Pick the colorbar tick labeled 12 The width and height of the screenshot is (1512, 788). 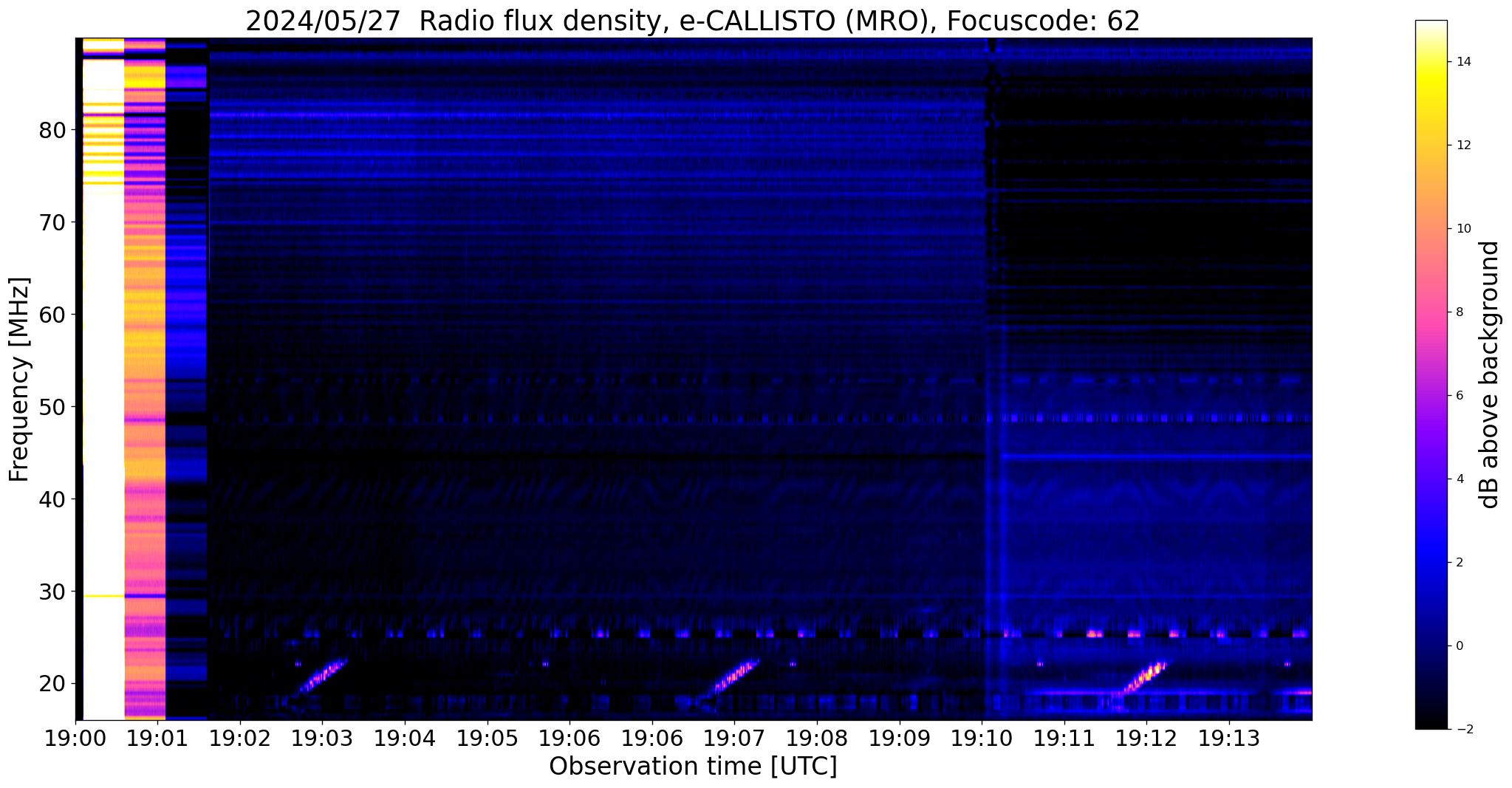[x=1463, y=145]
